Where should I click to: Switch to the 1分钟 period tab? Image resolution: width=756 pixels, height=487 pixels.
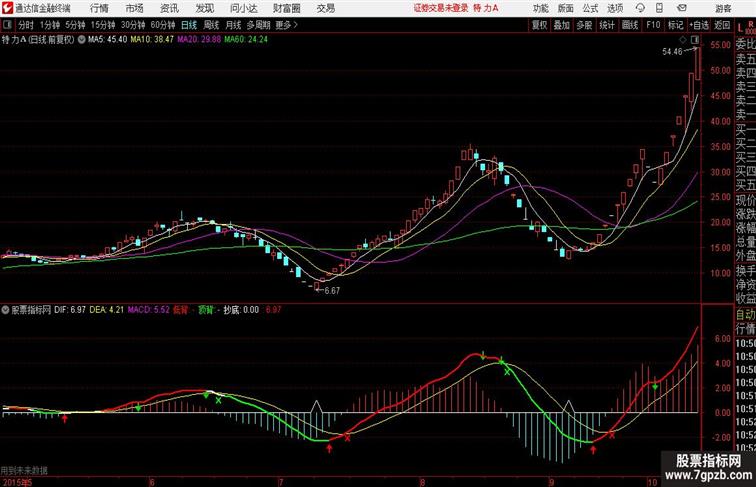coord(50,25)
